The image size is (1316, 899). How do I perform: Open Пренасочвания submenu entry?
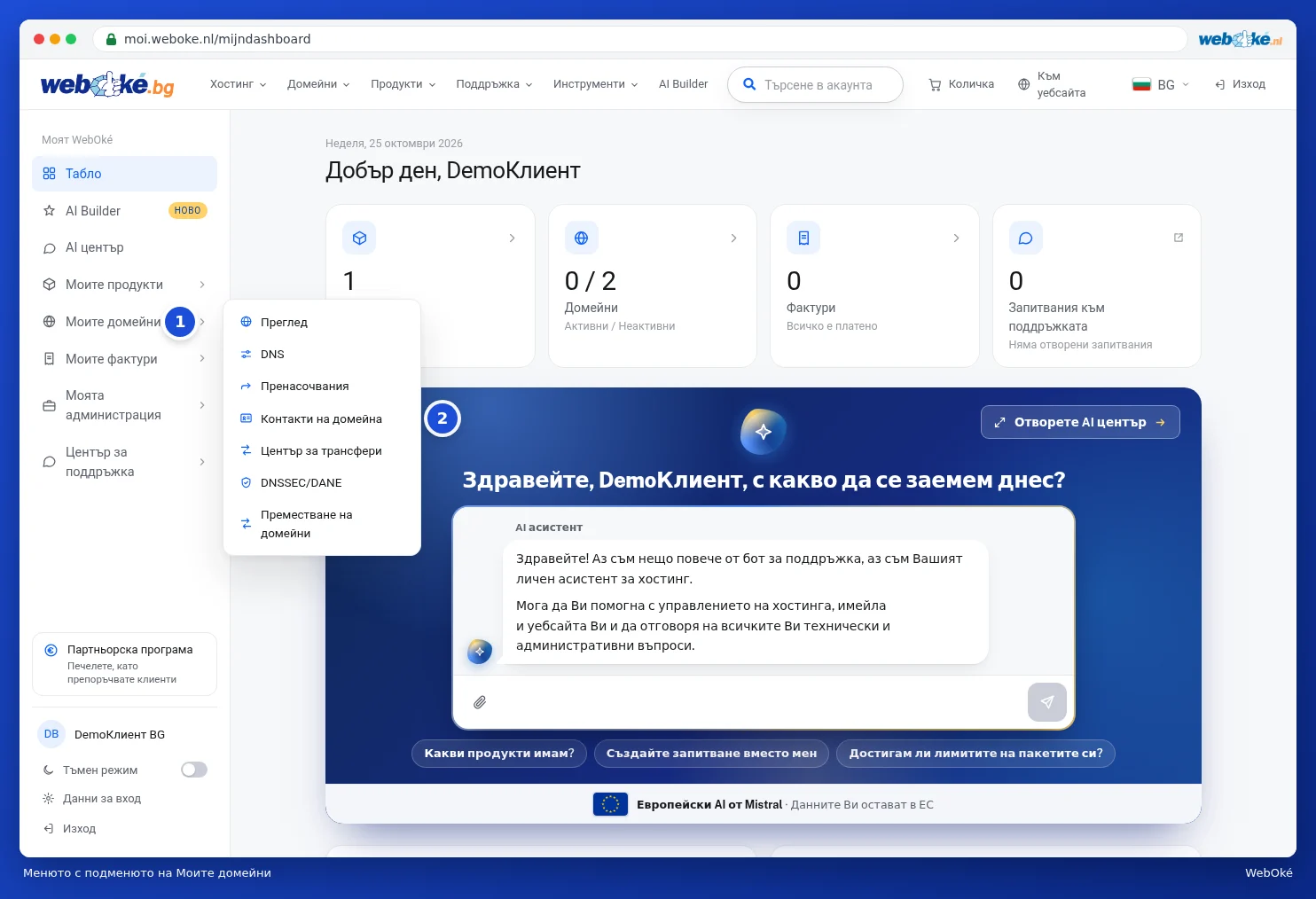[x=322, y=387]
